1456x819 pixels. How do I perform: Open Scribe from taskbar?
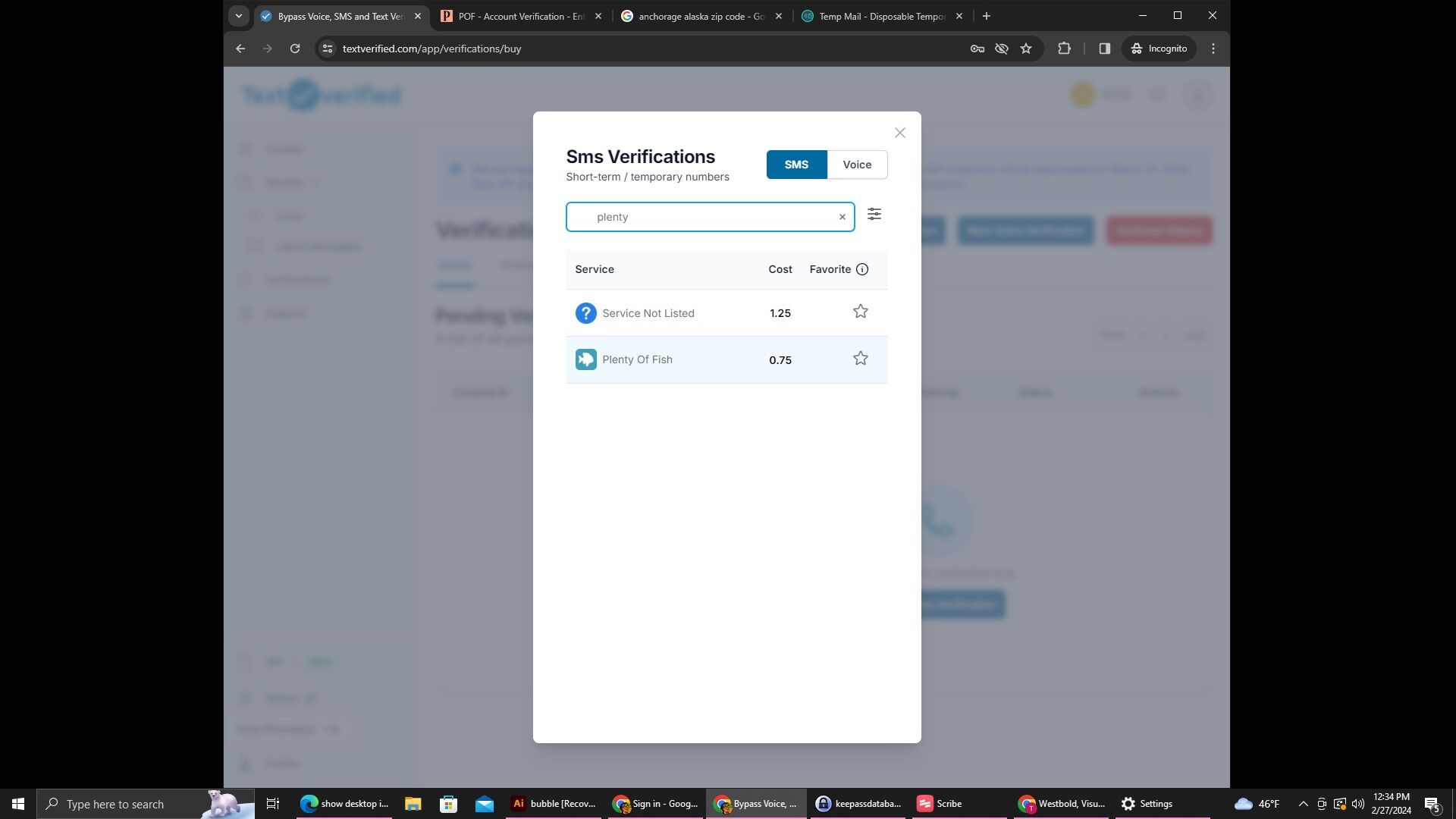click(940, 804)
